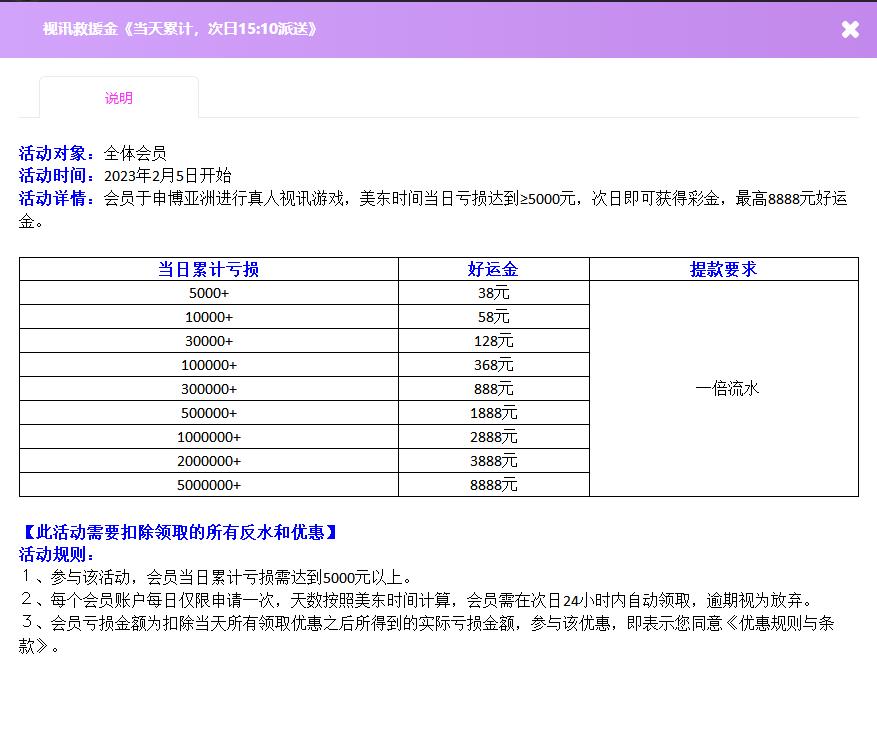Click the 一倍流水 withdrawal requirement cell

tap(727, 389)
